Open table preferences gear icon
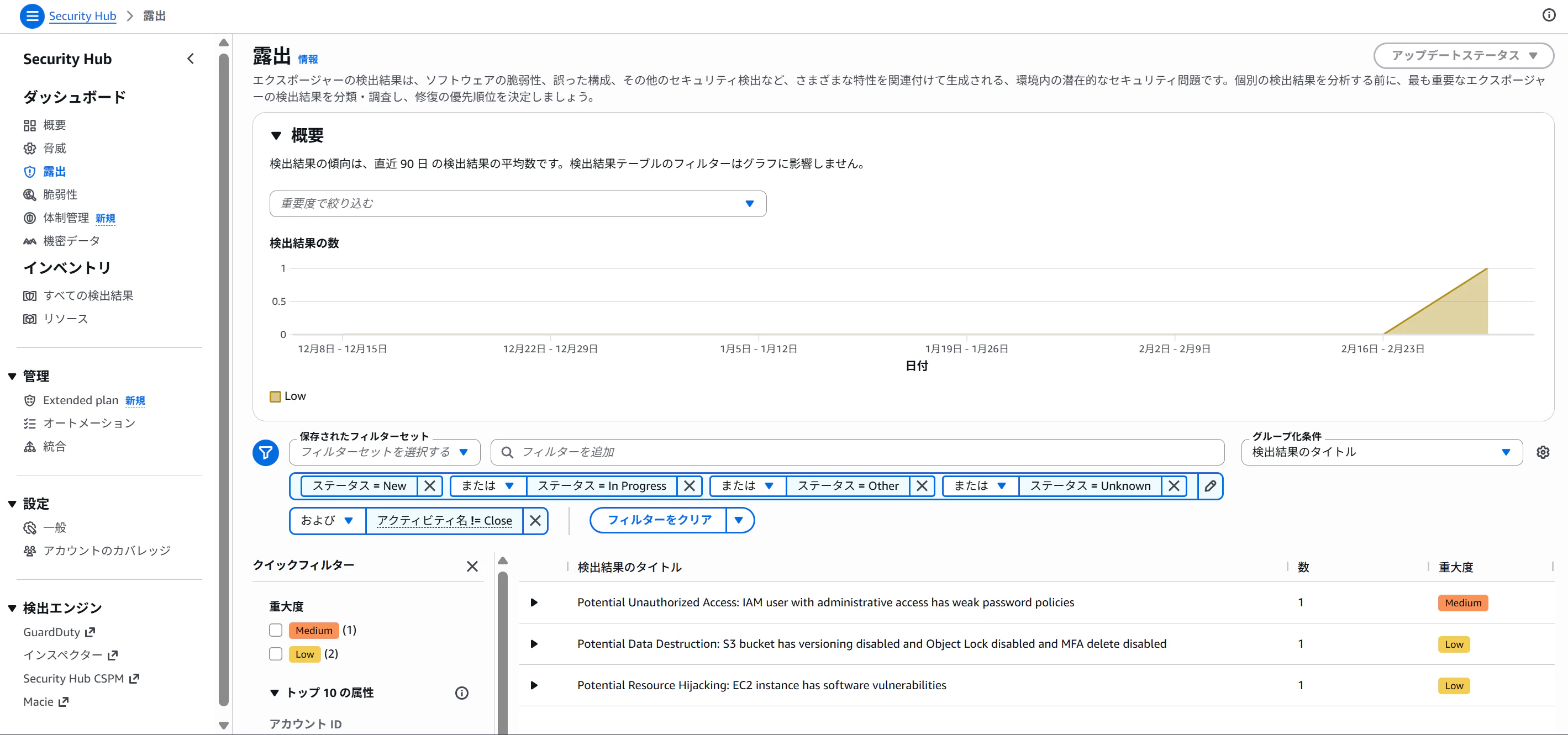Viewport: 1568px width, 735px height. (1543, 452)
